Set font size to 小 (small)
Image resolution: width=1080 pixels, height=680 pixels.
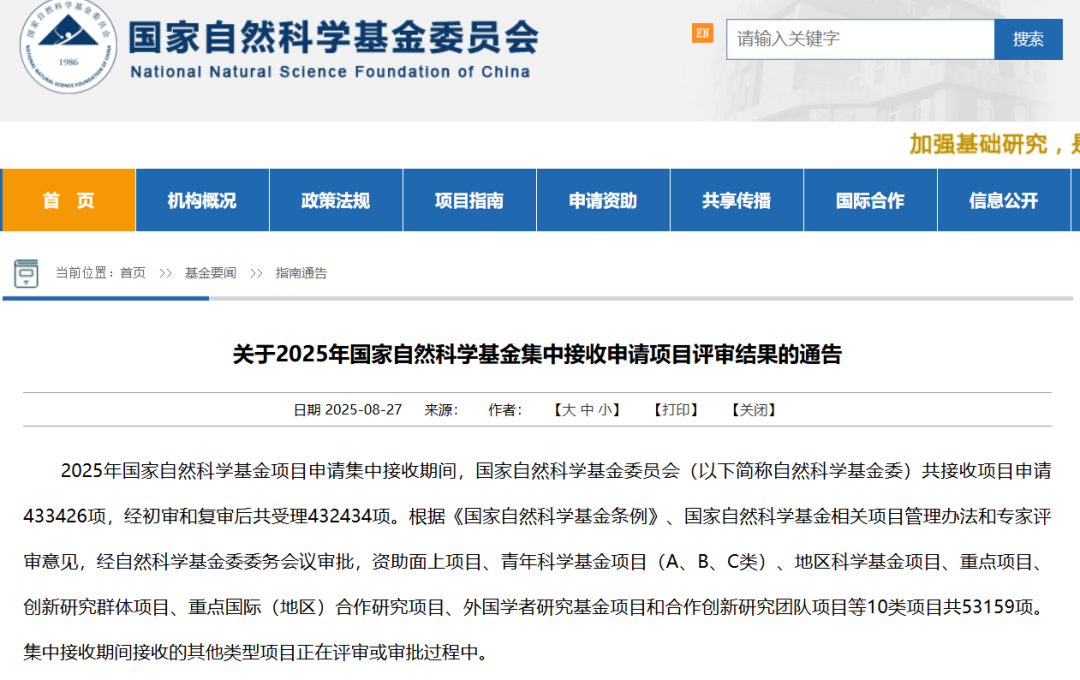(x=605, y=410)
